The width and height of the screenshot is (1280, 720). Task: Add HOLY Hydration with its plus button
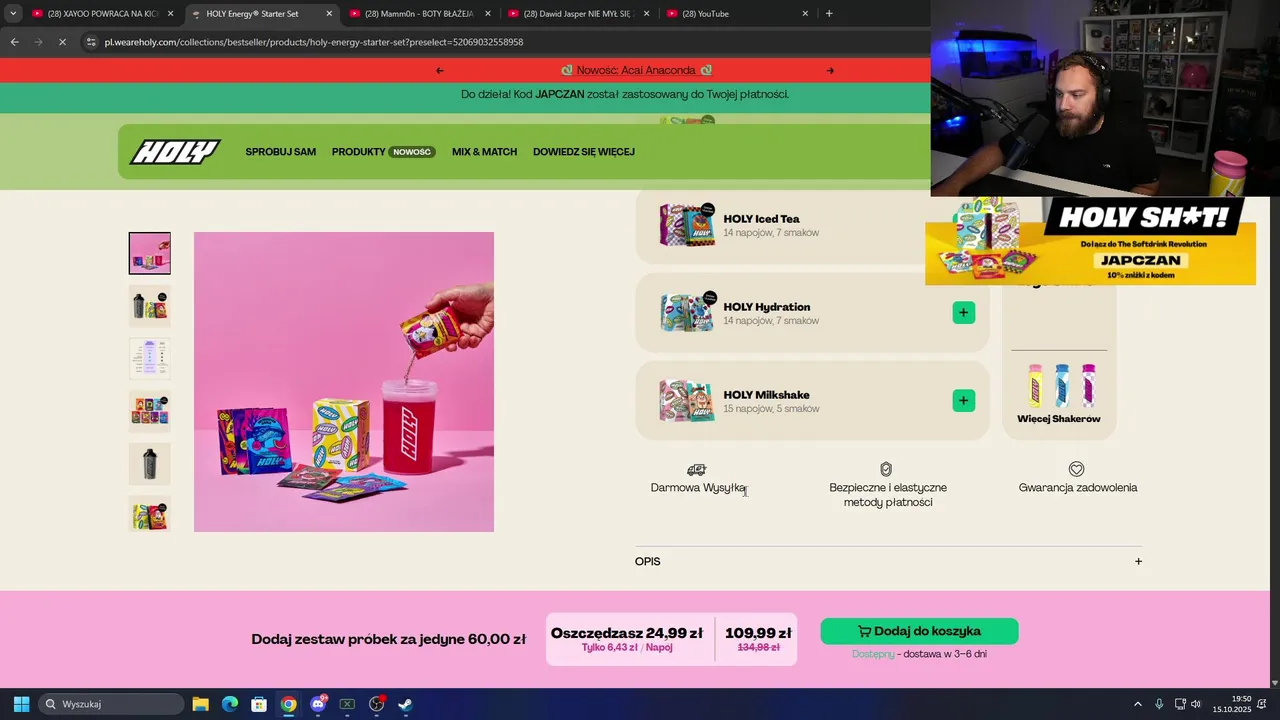pyautogui.click(x=963, y=313)
